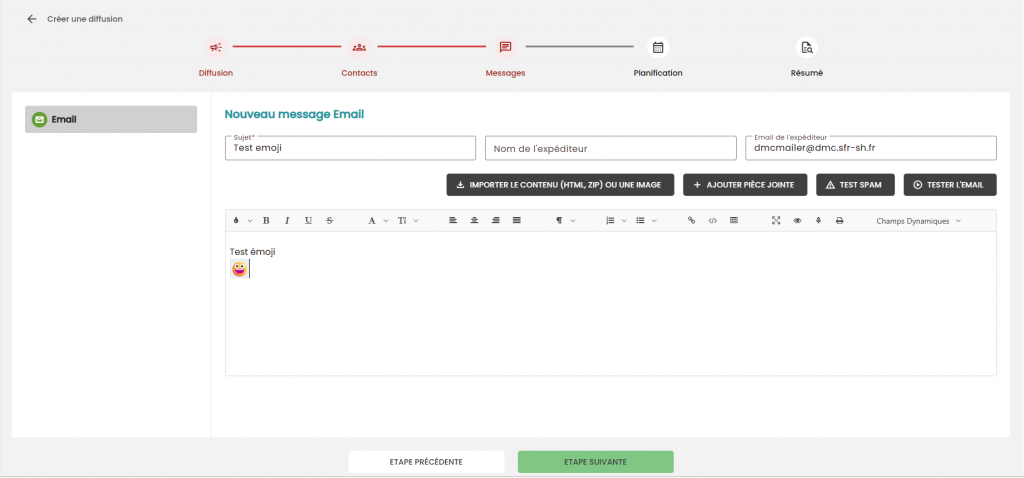1024x478 pixels.
Task: Open the text color droplet tool
Action: click(236, 221)
